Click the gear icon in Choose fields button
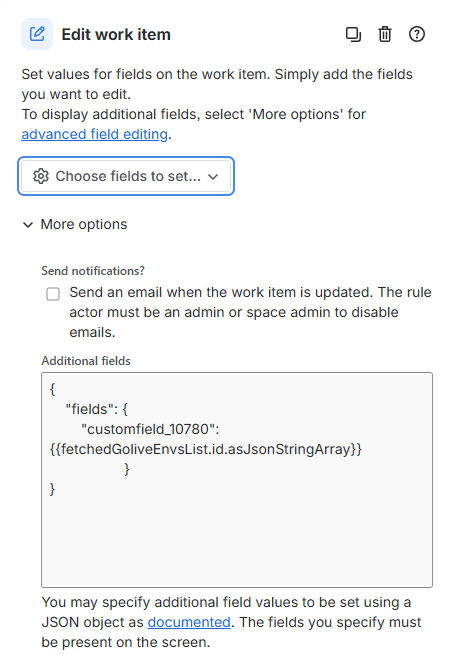 click(x=41, y=176)
